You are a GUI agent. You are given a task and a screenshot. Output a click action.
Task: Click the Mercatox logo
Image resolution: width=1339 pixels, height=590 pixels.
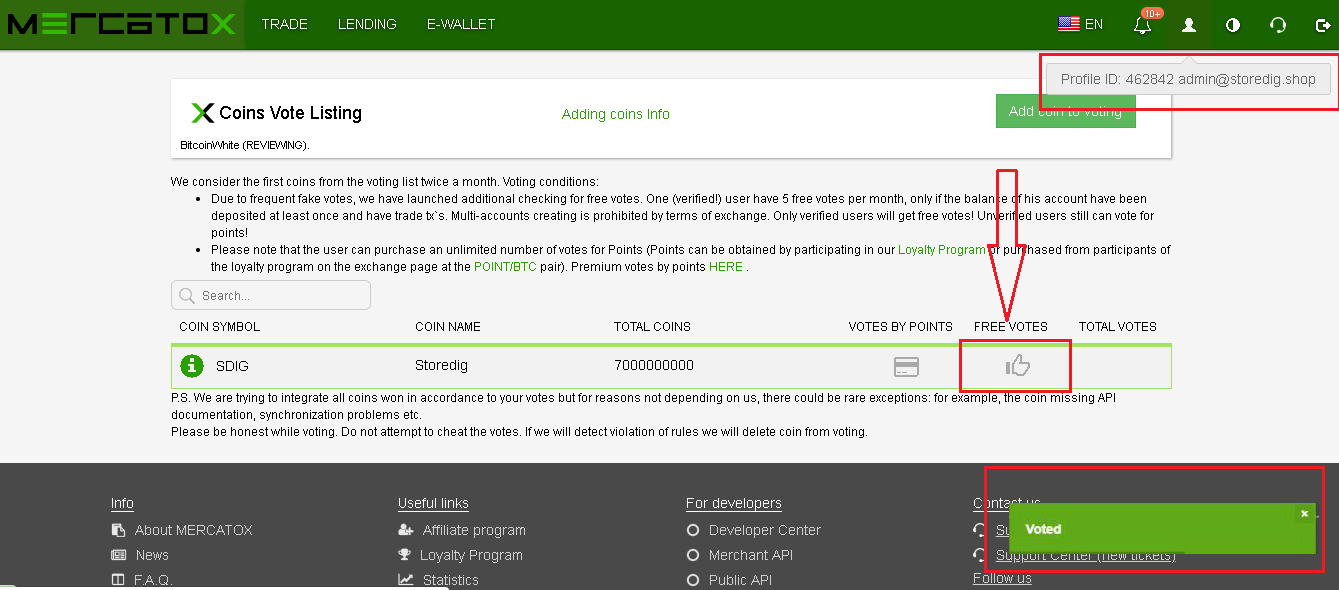[x=121, y=24]
